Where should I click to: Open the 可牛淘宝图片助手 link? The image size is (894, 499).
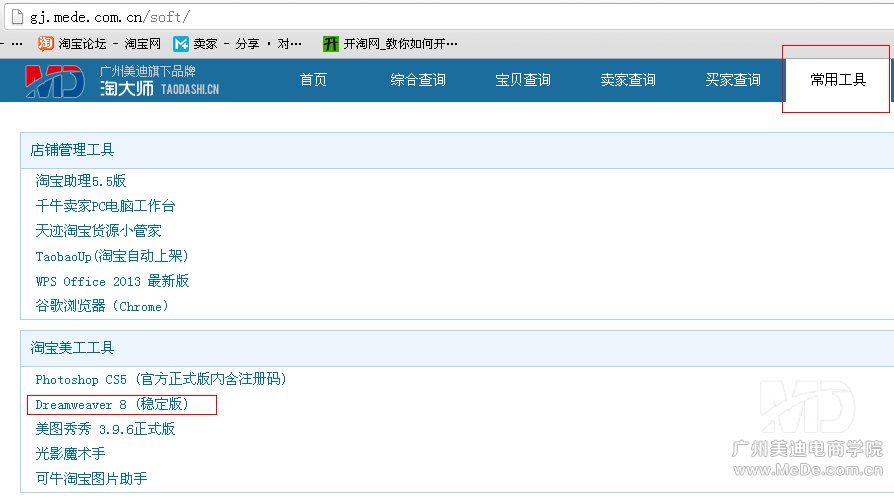(x=91, y=478)
